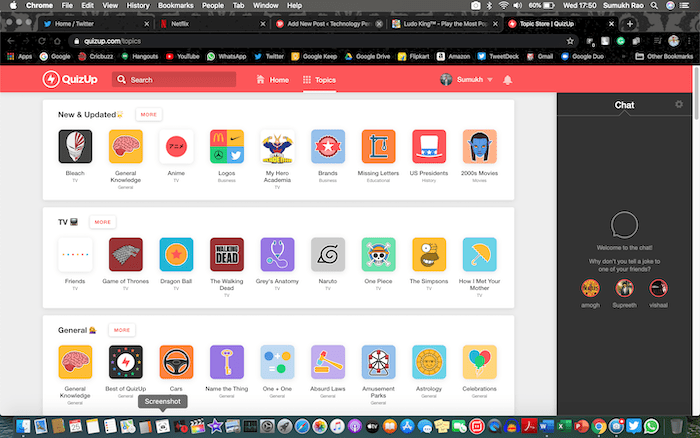Choose The Simpsons topic icon

pos(429,254)
